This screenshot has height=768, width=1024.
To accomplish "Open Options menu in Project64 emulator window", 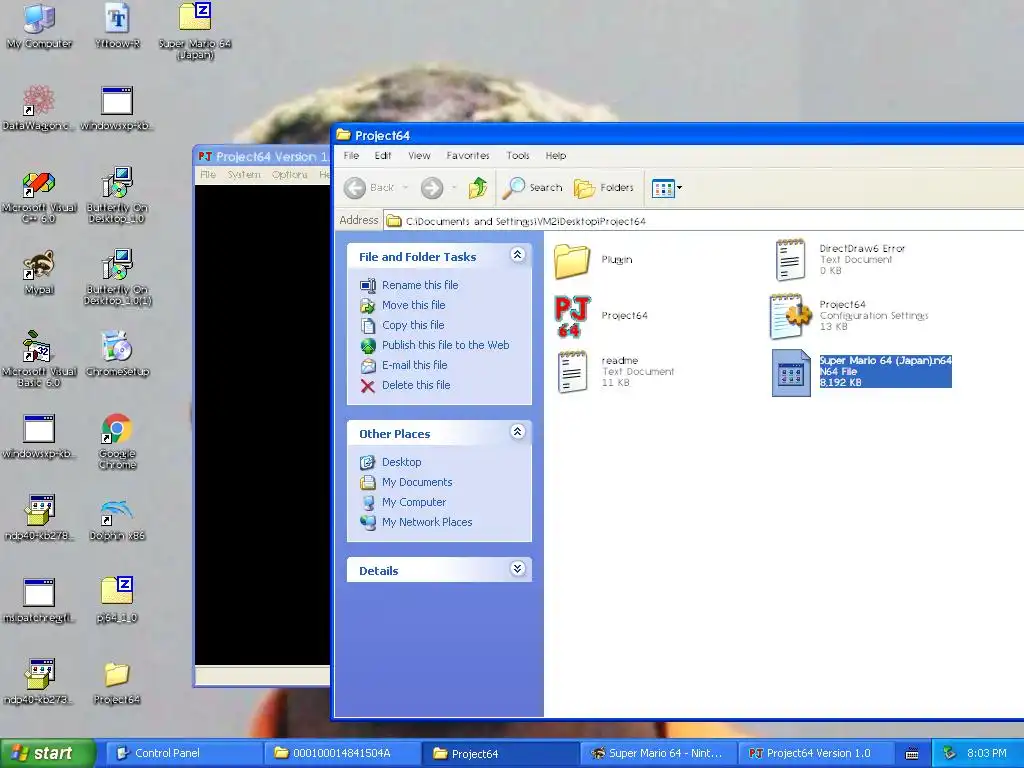I will [x=289, y=174].
